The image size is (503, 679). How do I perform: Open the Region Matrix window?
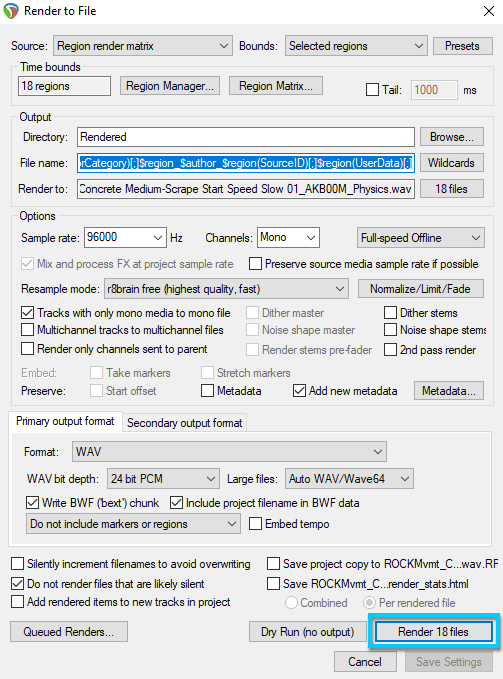point(276,86)
